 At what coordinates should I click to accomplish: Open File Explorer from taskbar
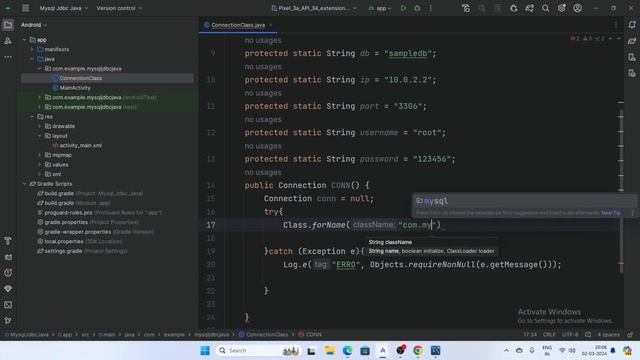329,350
